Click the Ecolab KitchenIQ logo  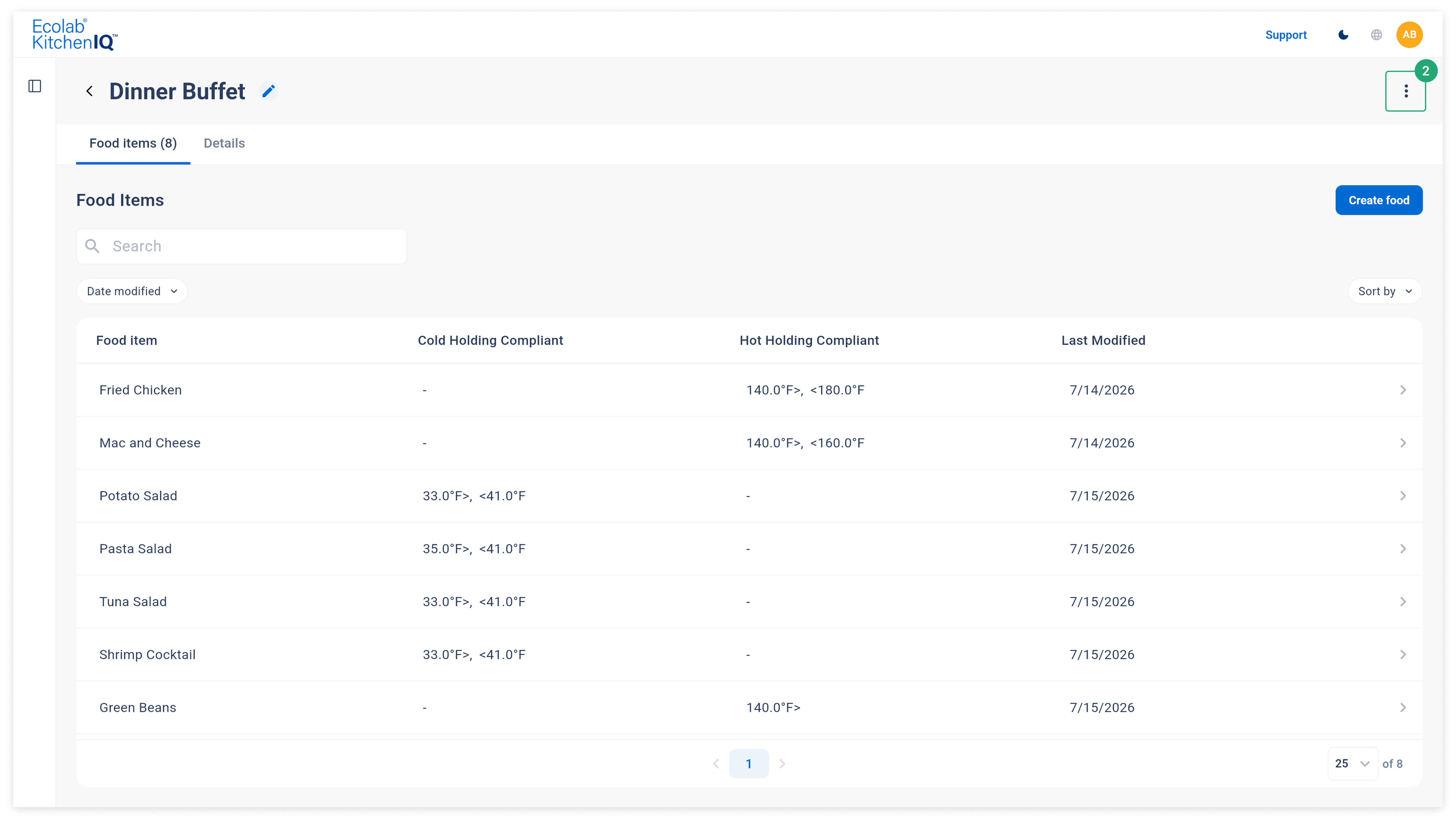click(x=75, y=35)
